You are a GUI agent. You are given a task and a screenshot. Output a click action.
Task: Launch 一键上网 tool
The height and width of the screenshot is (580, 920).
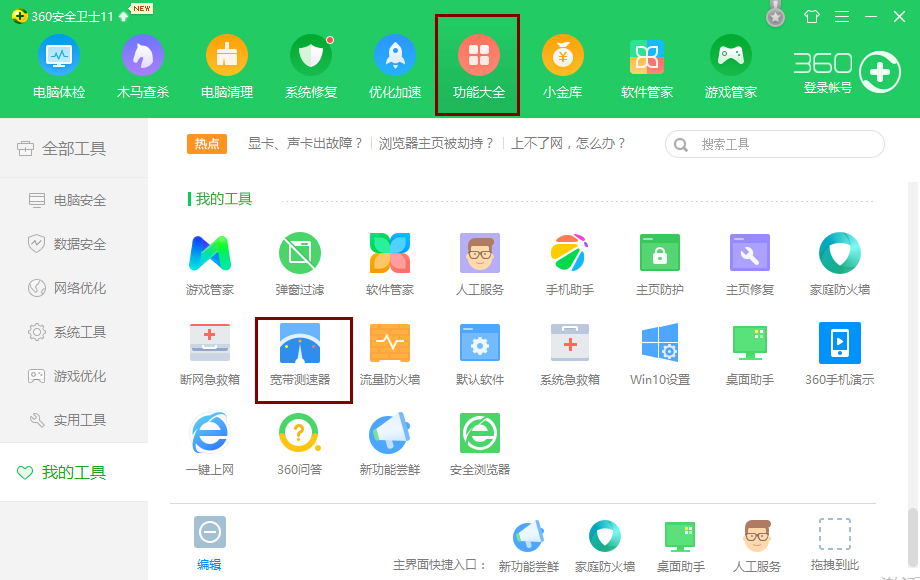pos(209,444)
